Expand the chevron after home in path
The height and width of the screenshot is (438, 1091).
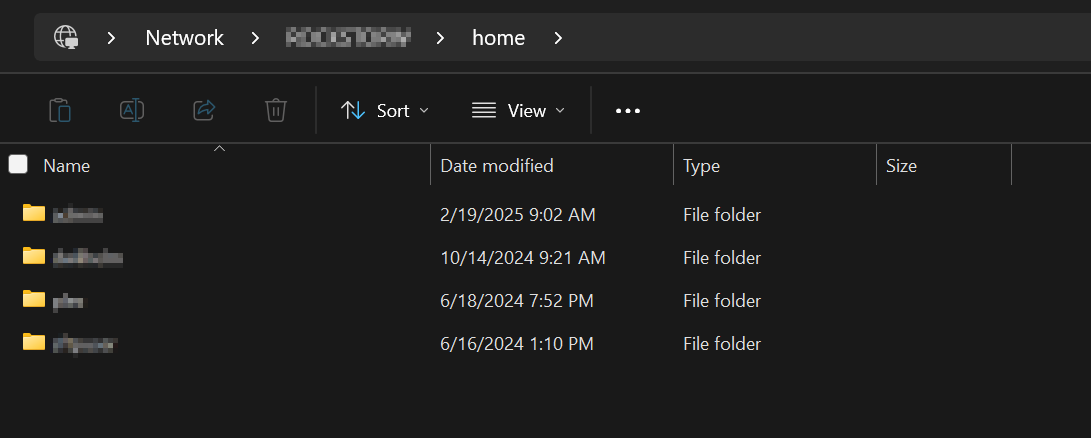point(558,38)
